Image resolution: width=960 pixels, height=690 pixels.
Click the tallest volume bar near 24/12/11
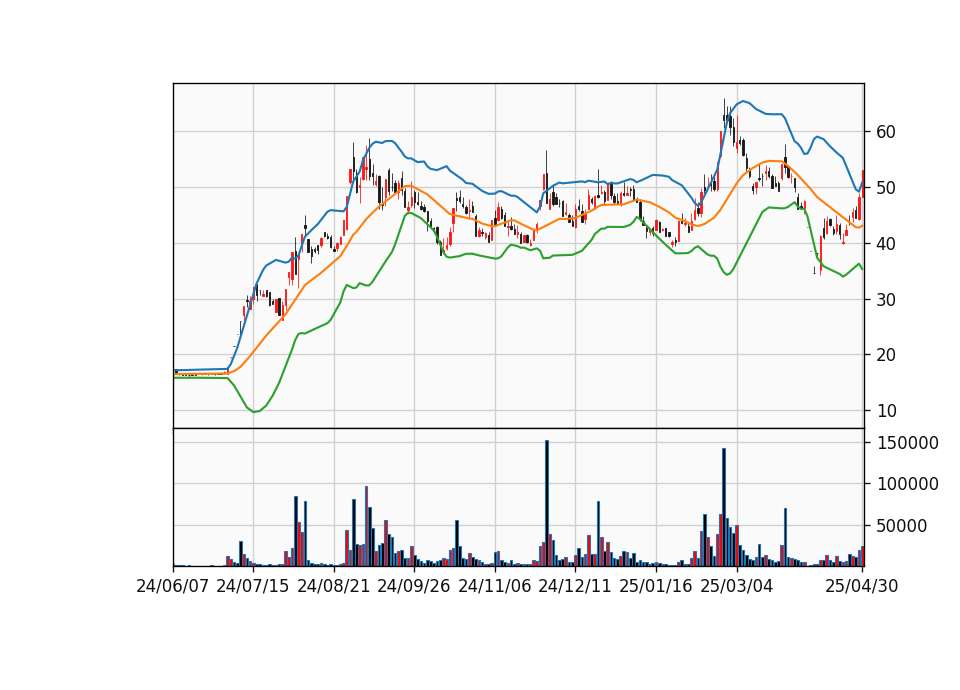(547, 503)
